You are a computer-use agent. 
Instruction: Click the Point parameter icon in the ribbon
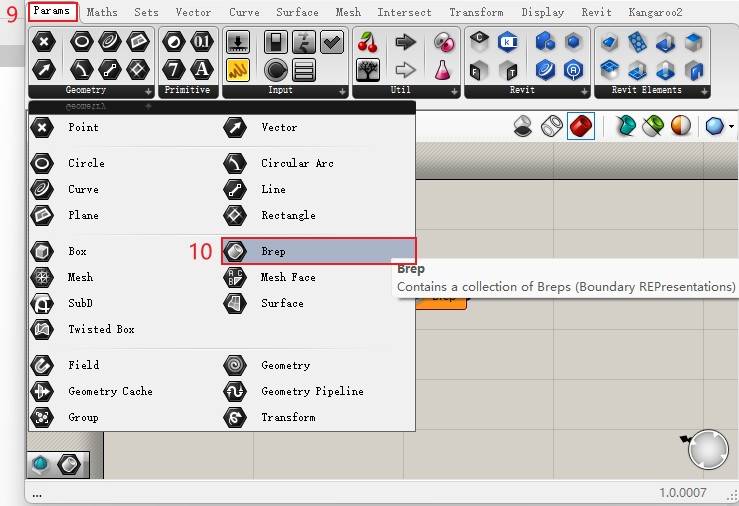point(44,42)
